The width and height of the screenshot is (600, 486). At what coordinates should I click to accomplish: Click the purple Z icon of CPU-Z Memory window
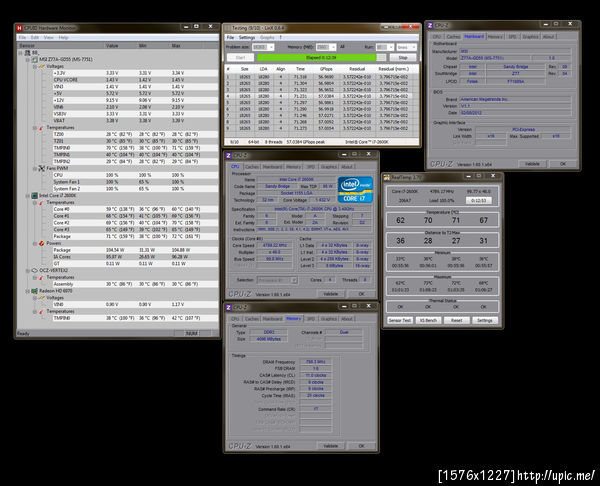[228, 307]
